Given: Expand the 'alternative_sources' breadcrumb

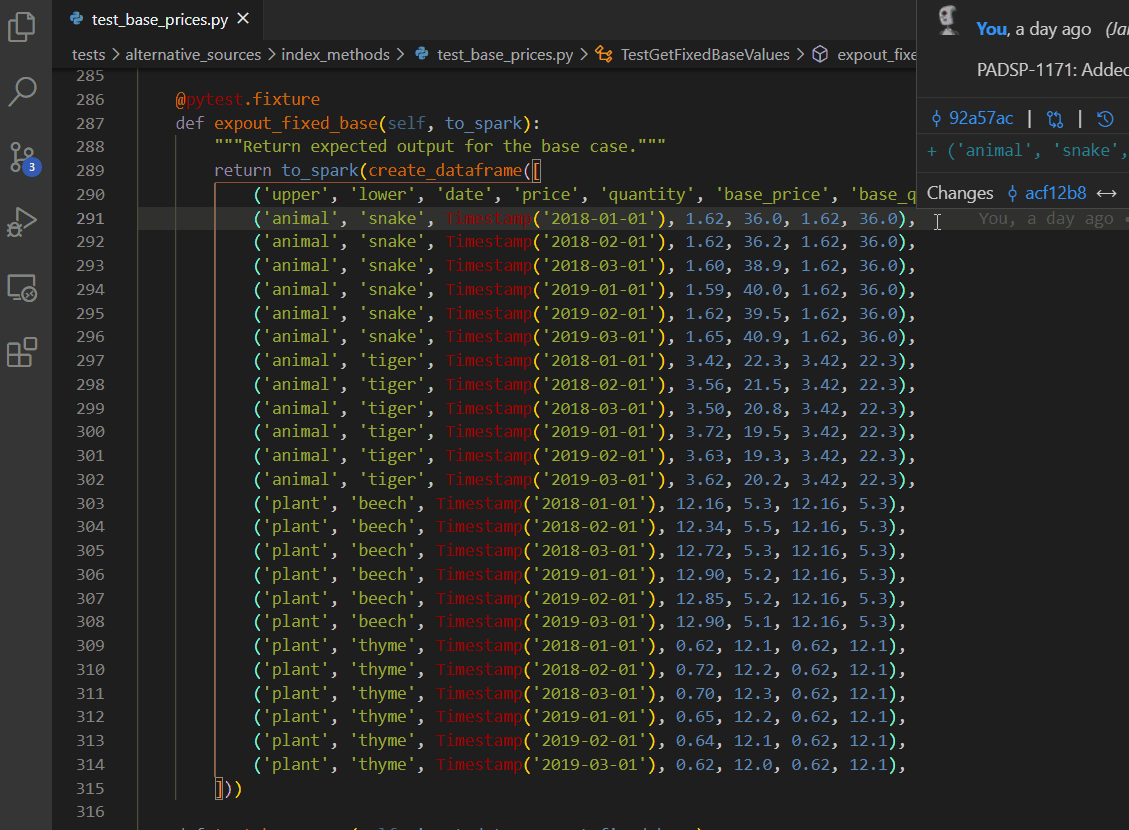Looking at the screenshot, I should tap(193, 55).
